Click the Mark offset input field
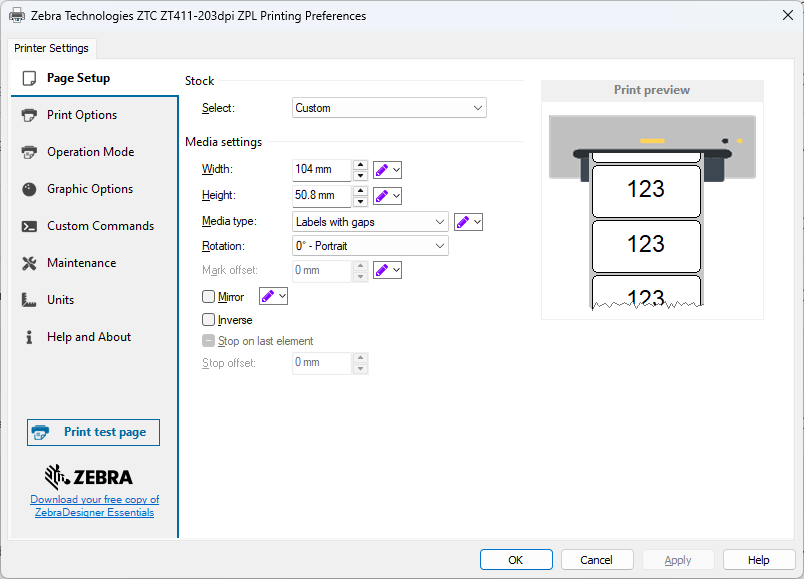This screenshot has width=804, height=579. [x=321, y=271]
